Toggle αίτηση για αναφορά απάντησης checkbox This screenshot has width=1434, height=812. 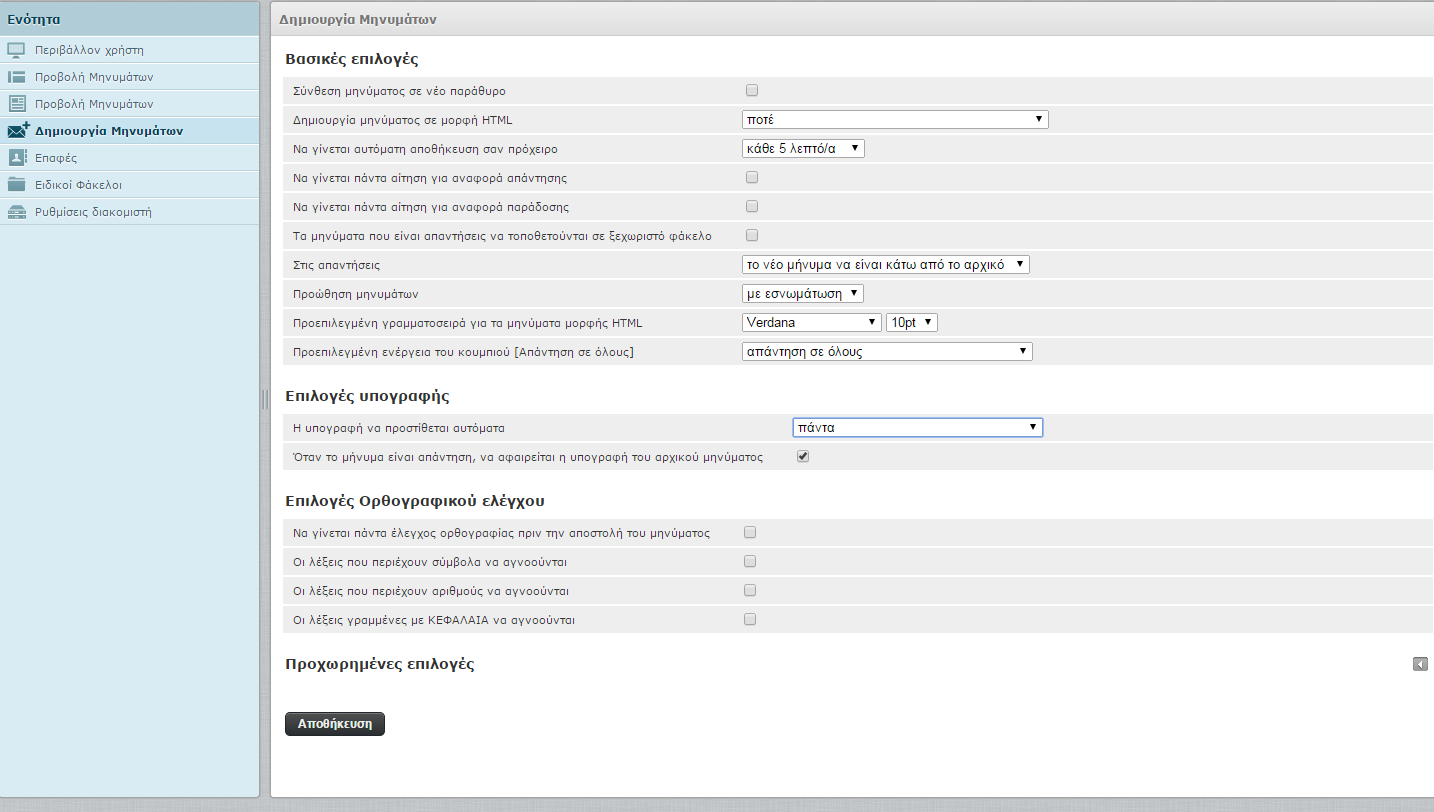[x=752, y=177]
